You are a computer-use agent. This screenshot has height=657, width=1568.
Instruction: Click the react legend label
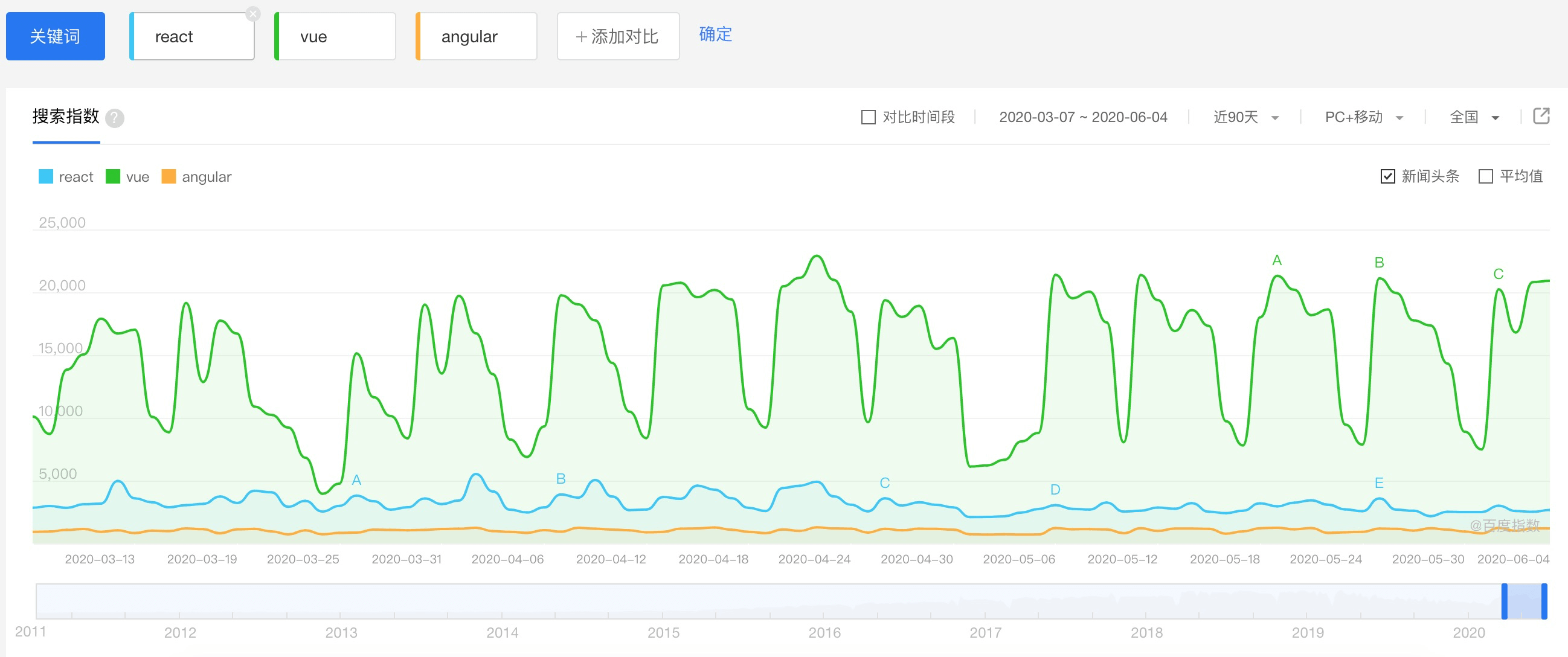tap(76, 177)
